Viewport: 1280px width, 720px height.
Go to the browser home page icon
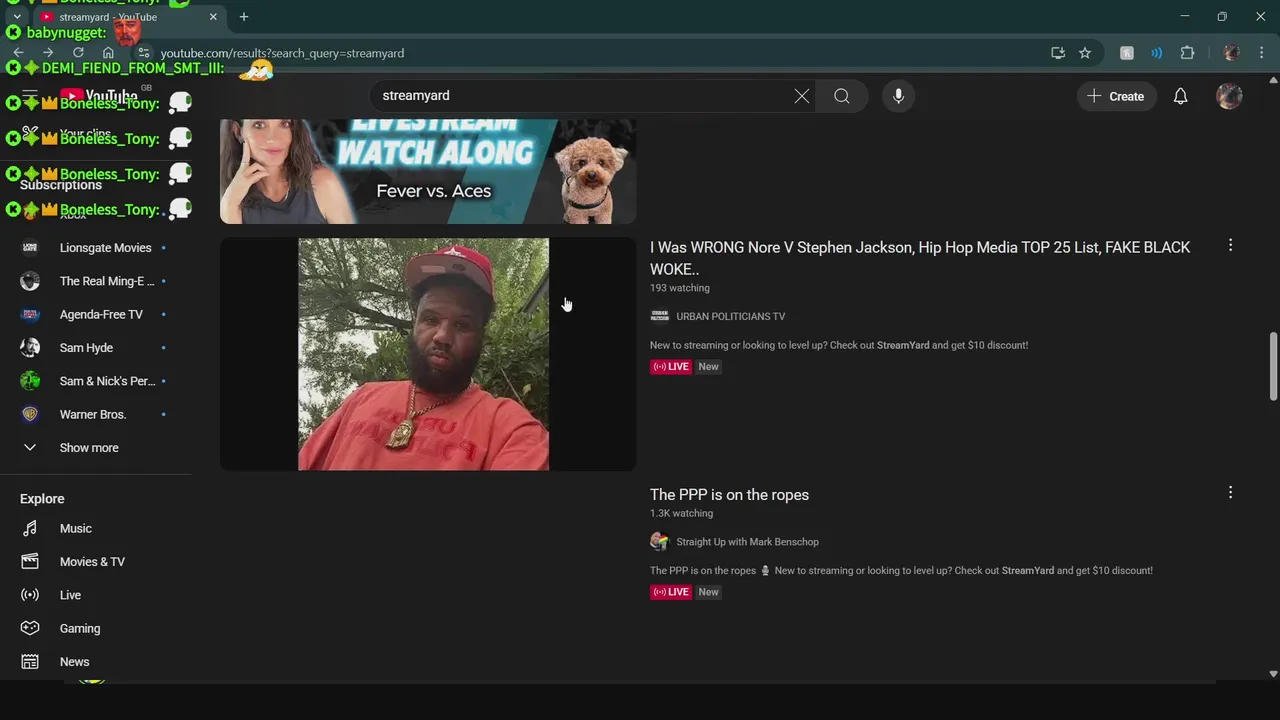click(108, 53)
